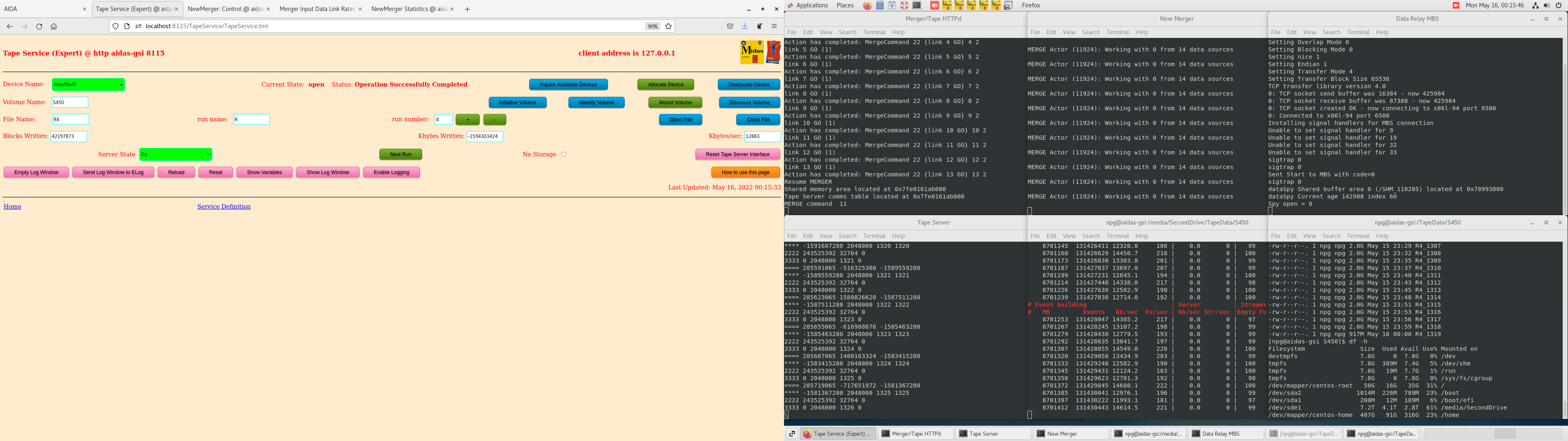Bookmark this page with the star icon
This screenshot has width=1568, height=441.
point(668,26)
